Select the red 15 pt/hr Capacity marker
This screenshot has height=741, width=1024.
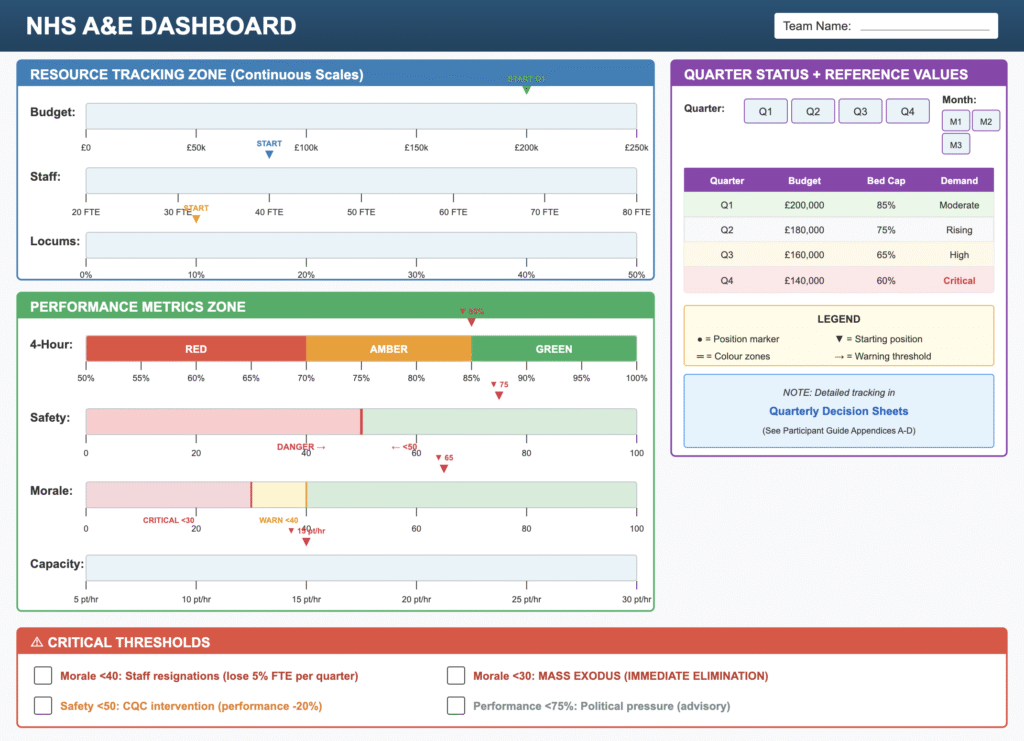306,541
